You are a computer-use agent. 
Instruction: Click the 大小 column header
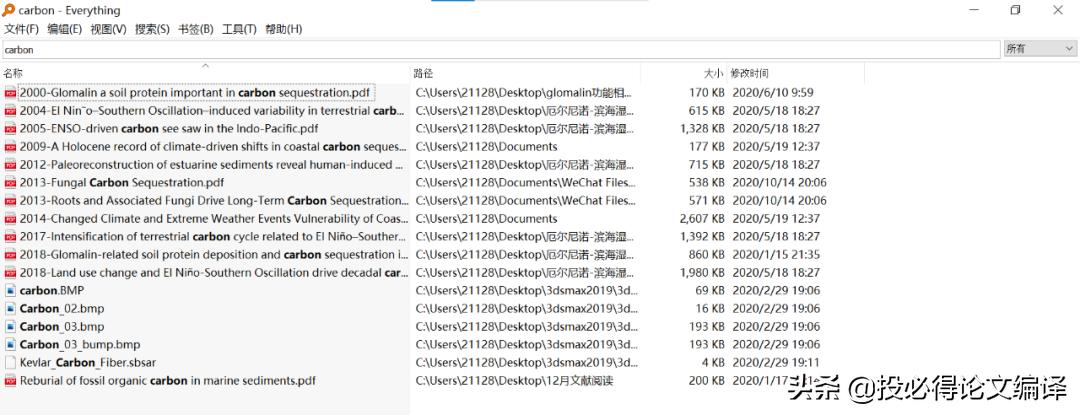point(712,73)
